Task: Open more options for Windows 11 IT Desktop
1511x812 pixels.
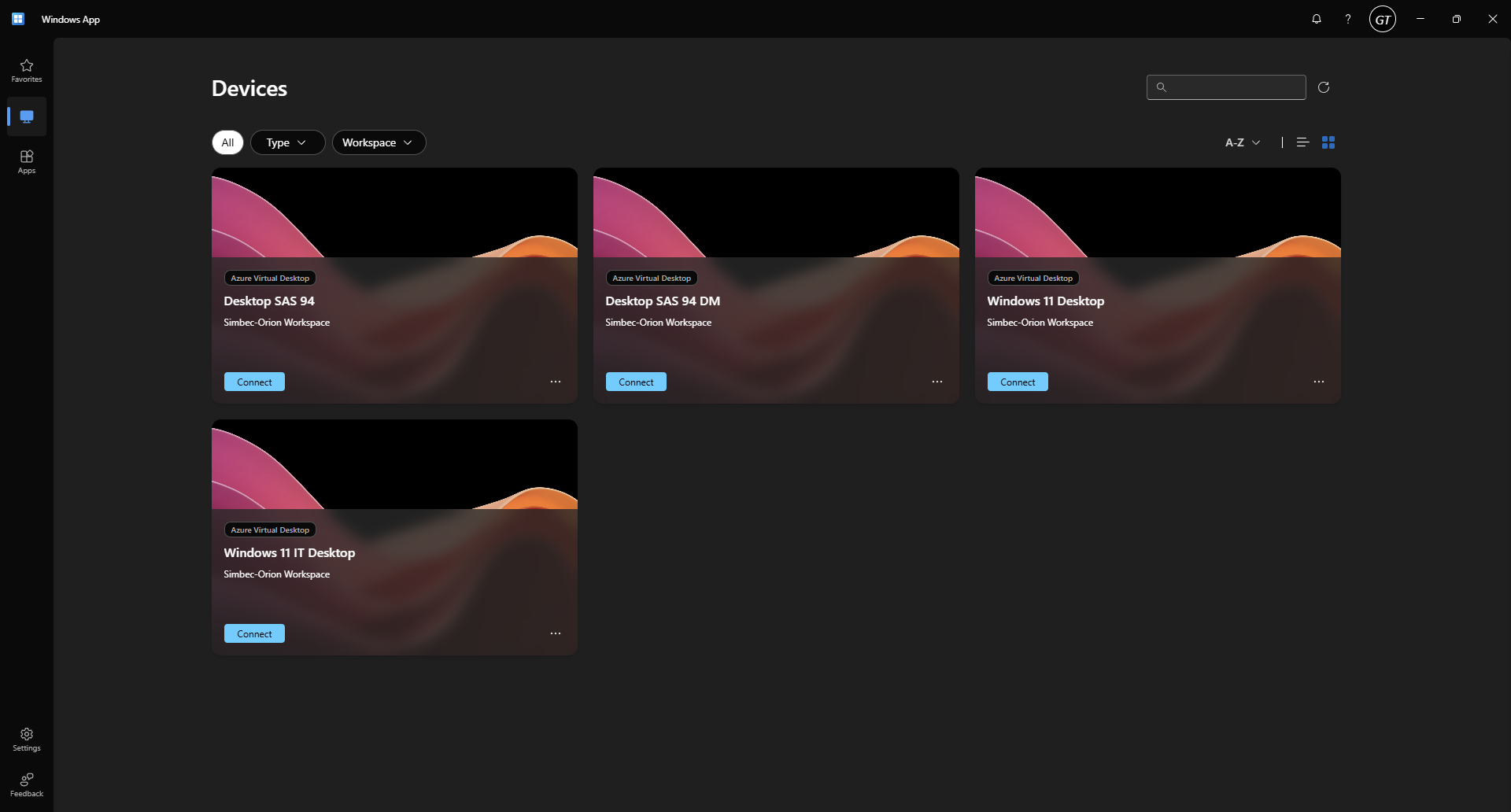Action: (x=555, y=633)
